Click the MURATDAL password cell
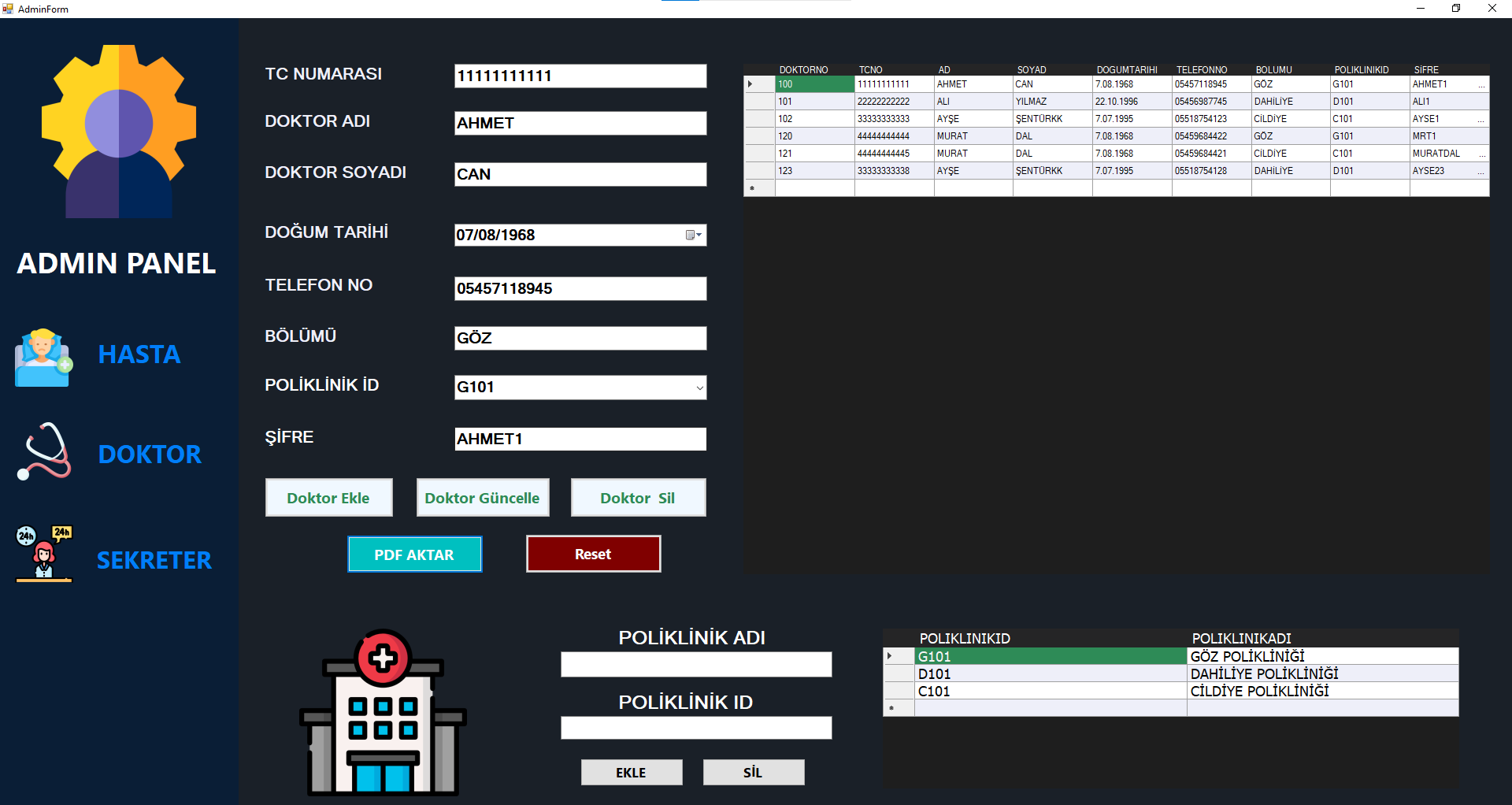Screen dimensions: 1512x805 1450,154
